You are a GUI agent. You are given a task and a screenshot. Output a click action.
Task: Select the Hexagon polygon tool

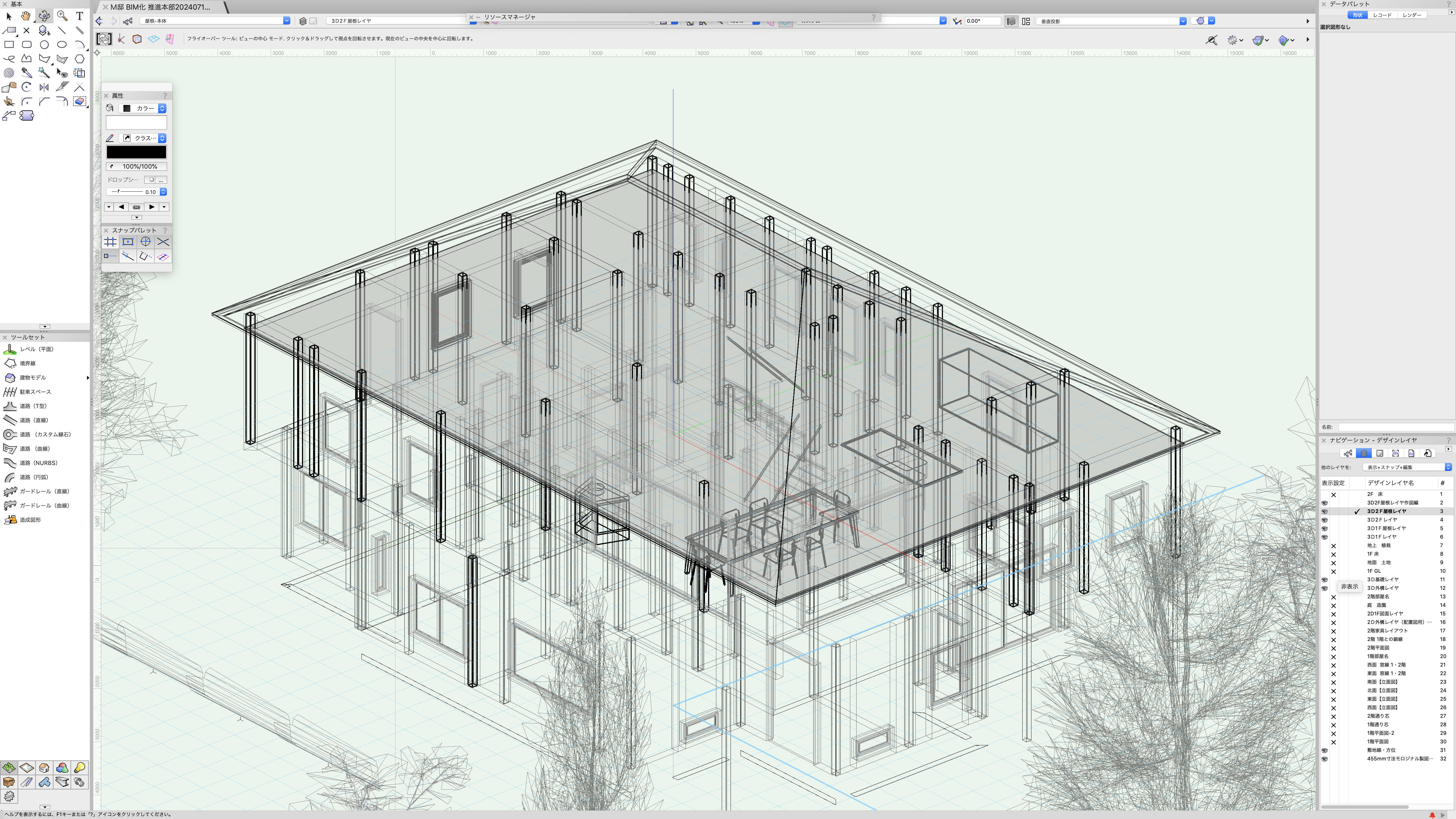point(80,59)
